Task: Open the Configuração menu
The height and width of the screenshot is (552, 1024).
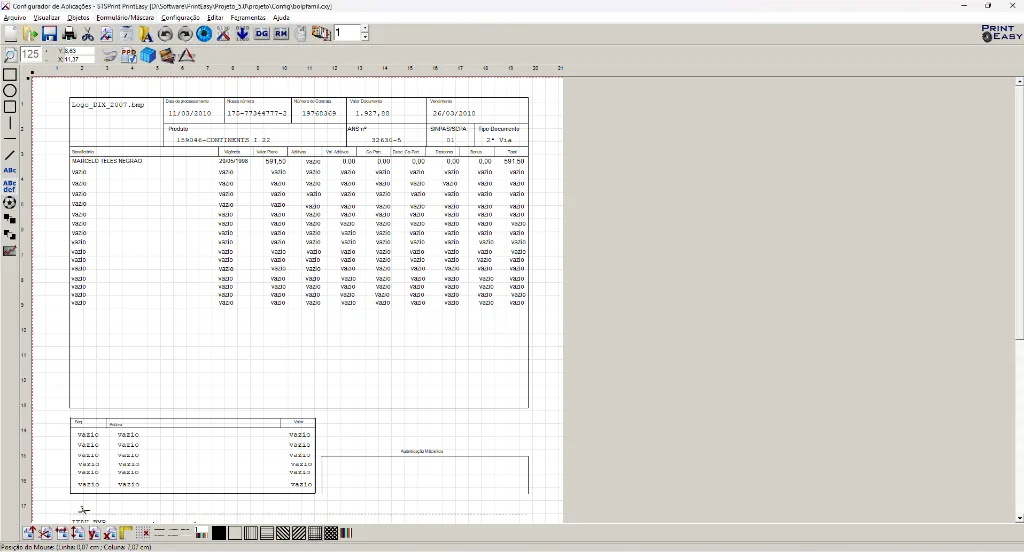Action: click(x=180, y=18)
